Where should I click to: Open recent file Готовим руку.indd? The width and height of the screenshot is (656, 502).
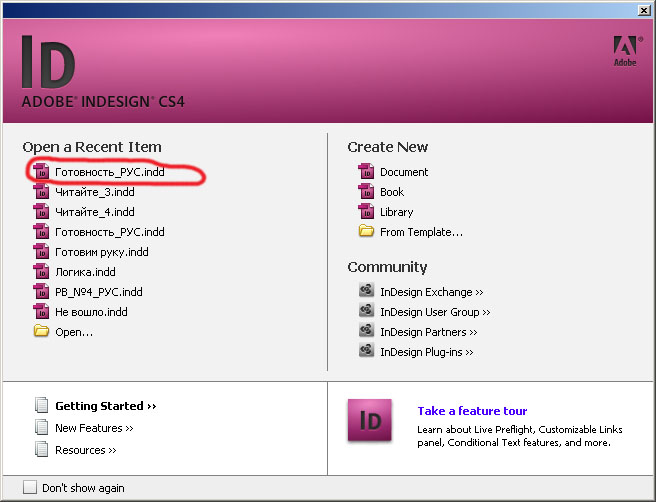[102, 252]
